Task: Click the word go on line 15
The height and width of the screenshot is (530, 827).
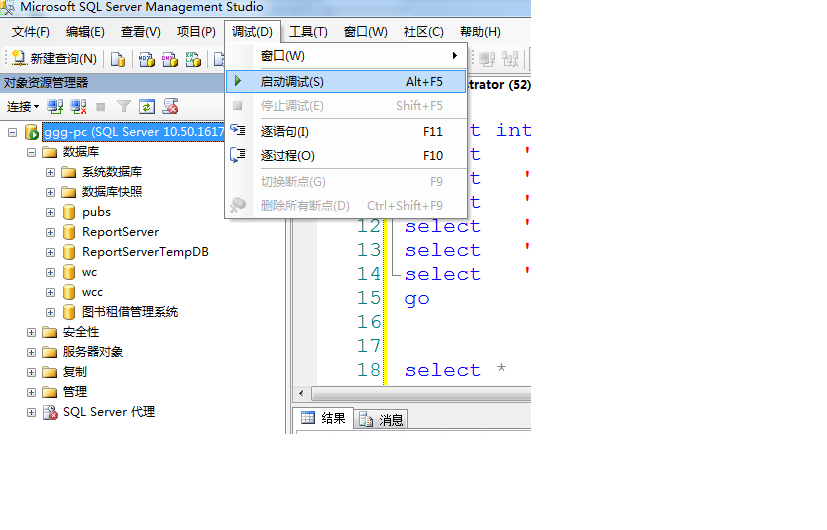Action: pos(417,299)
